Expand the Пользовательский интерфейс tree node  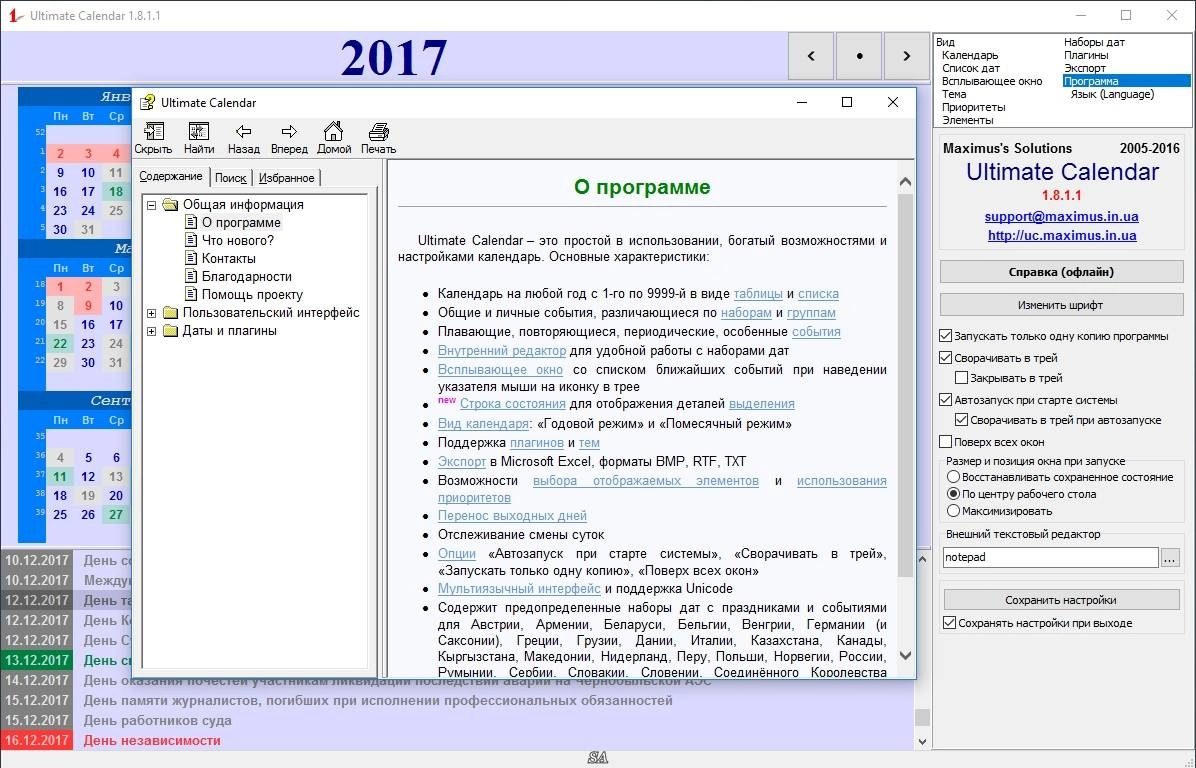152,313
